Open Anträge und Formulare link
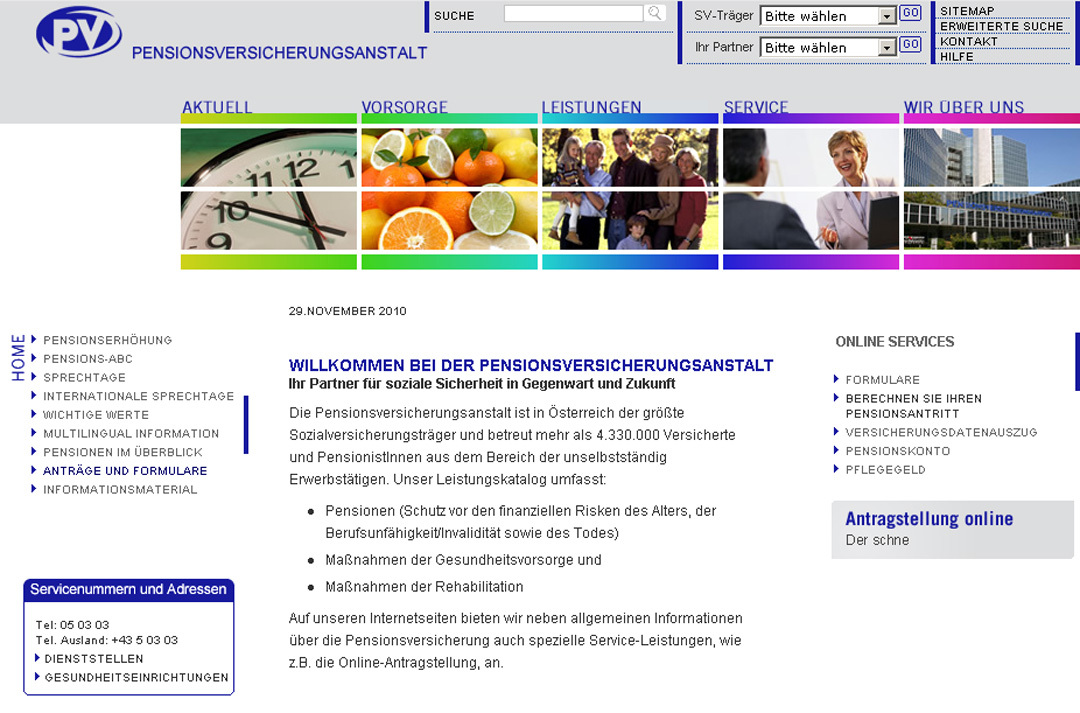Image resolution: width=1080 pixels, height=713 pixels. click(x=125, y=471)
